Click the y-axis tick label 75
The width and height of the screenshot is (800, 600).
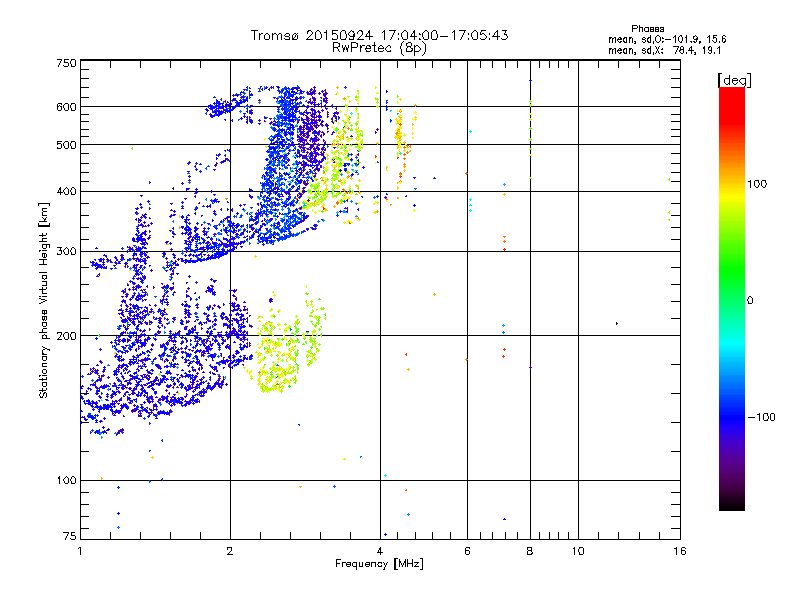click(x=70, y=536)
